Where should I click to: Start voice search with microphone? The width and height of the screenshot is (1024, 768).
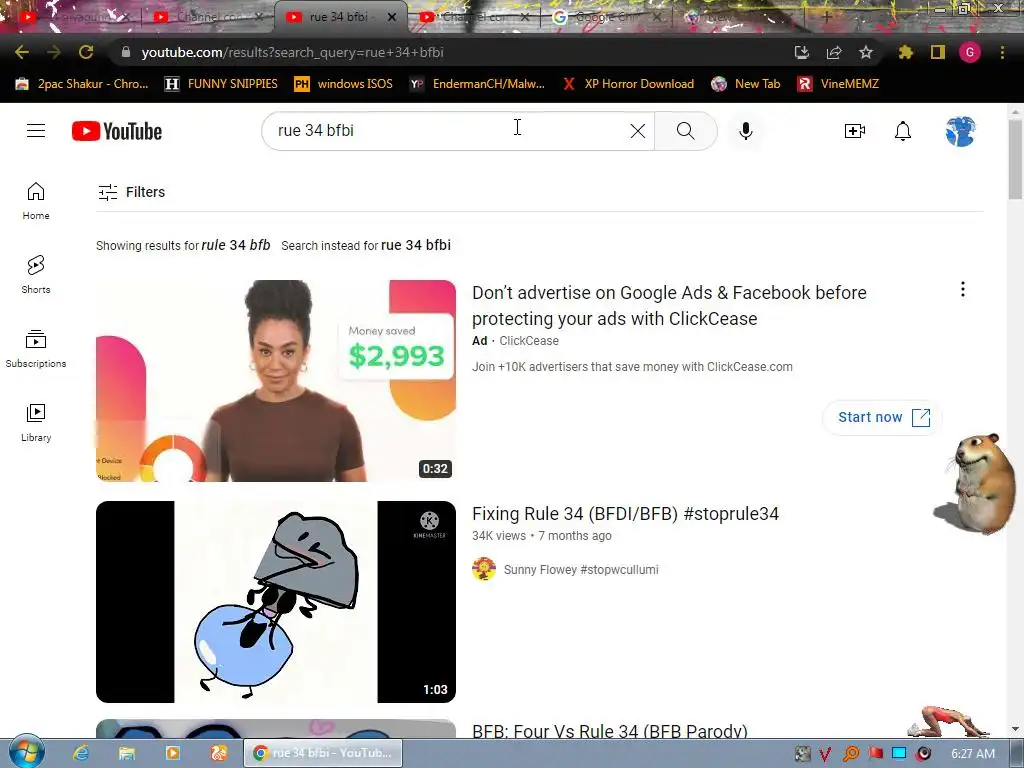[x=746, y=131]
